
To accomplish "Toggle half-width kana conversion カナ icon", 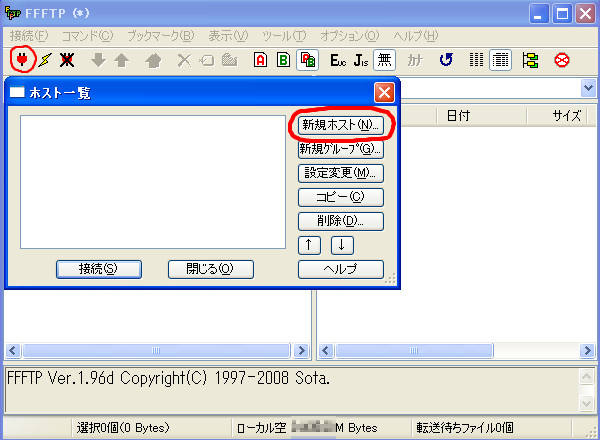I will pyautogui.click(x=415, y=60).
